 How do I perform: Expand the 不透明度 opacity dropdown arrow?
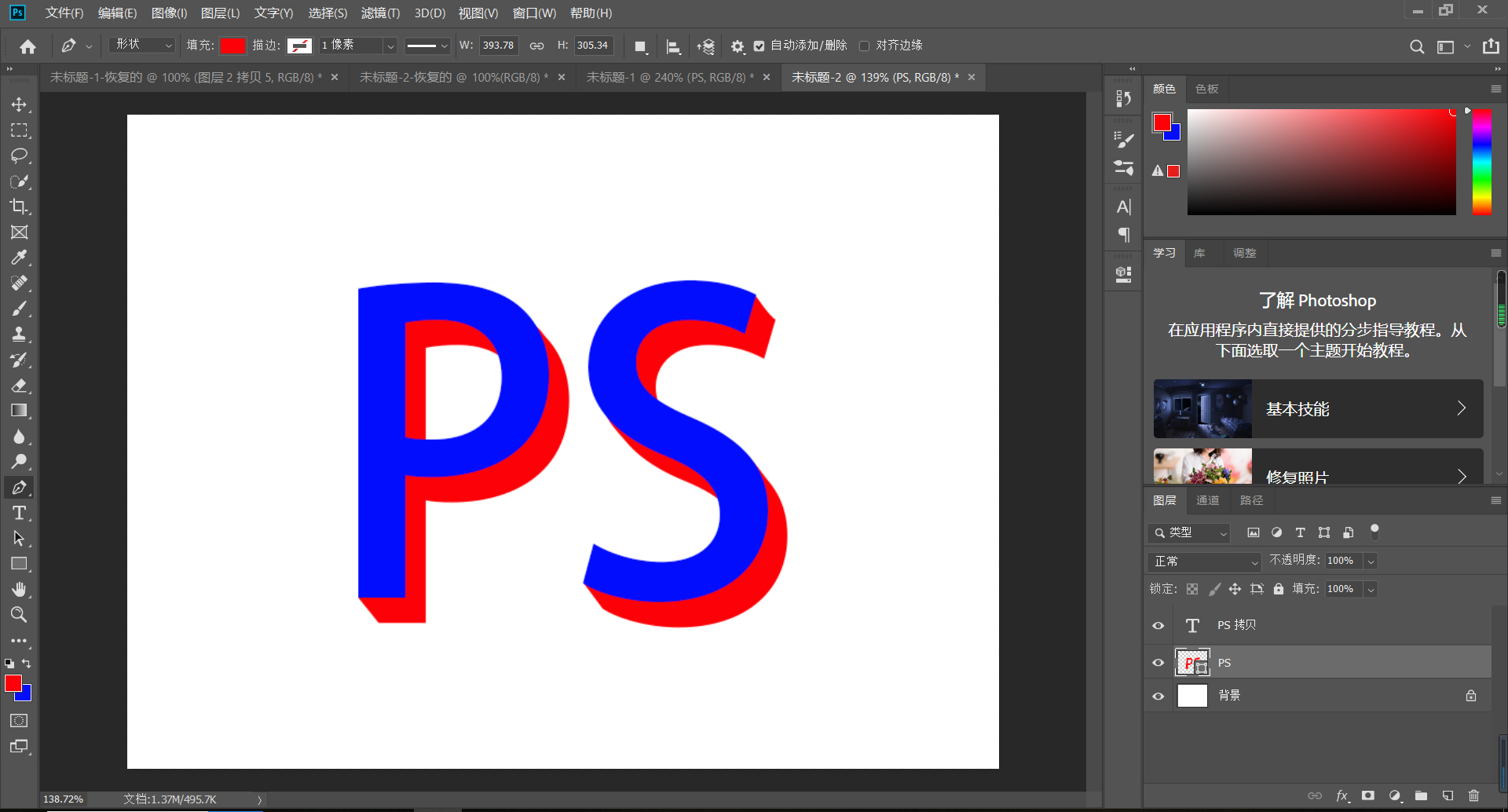(x=1371, y=561)
